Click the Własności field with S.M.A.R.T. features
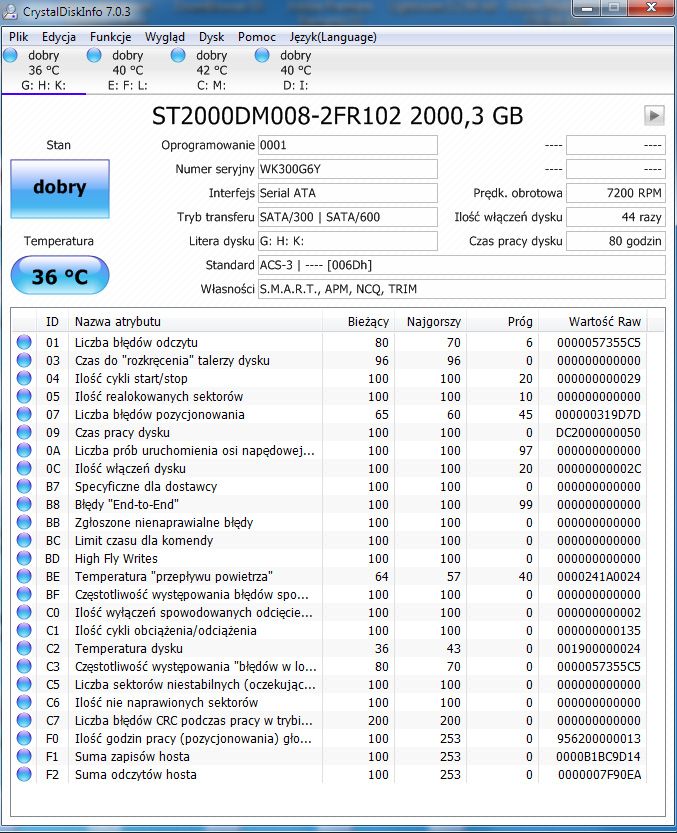Viewport: 677px width, 833px height. [x=462, y=289]
